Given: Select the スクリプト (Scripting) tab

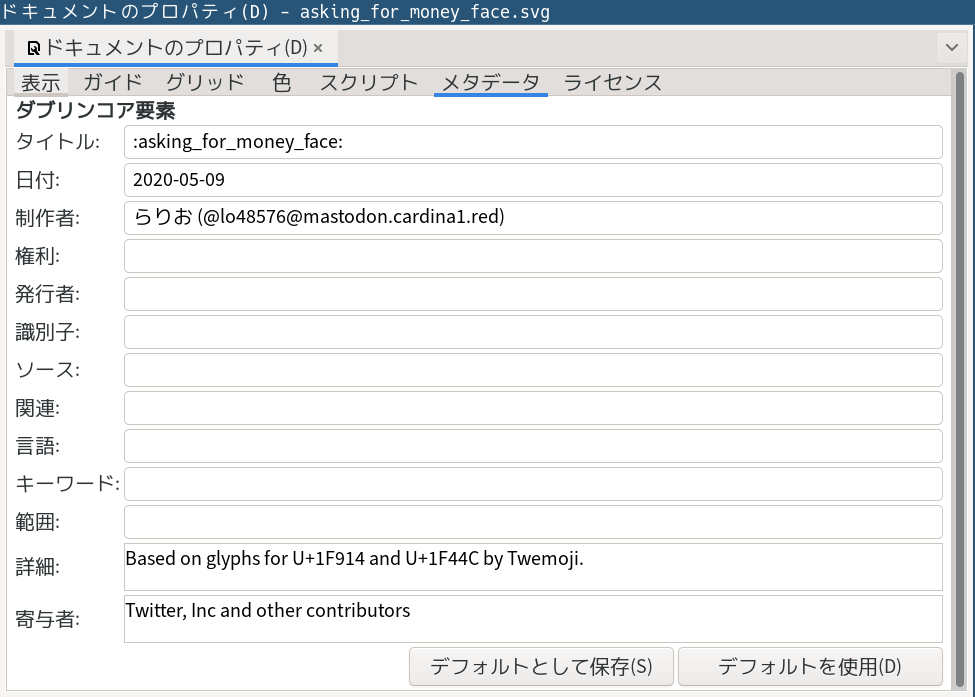Looking at the screenshot, I should [367, 83].
